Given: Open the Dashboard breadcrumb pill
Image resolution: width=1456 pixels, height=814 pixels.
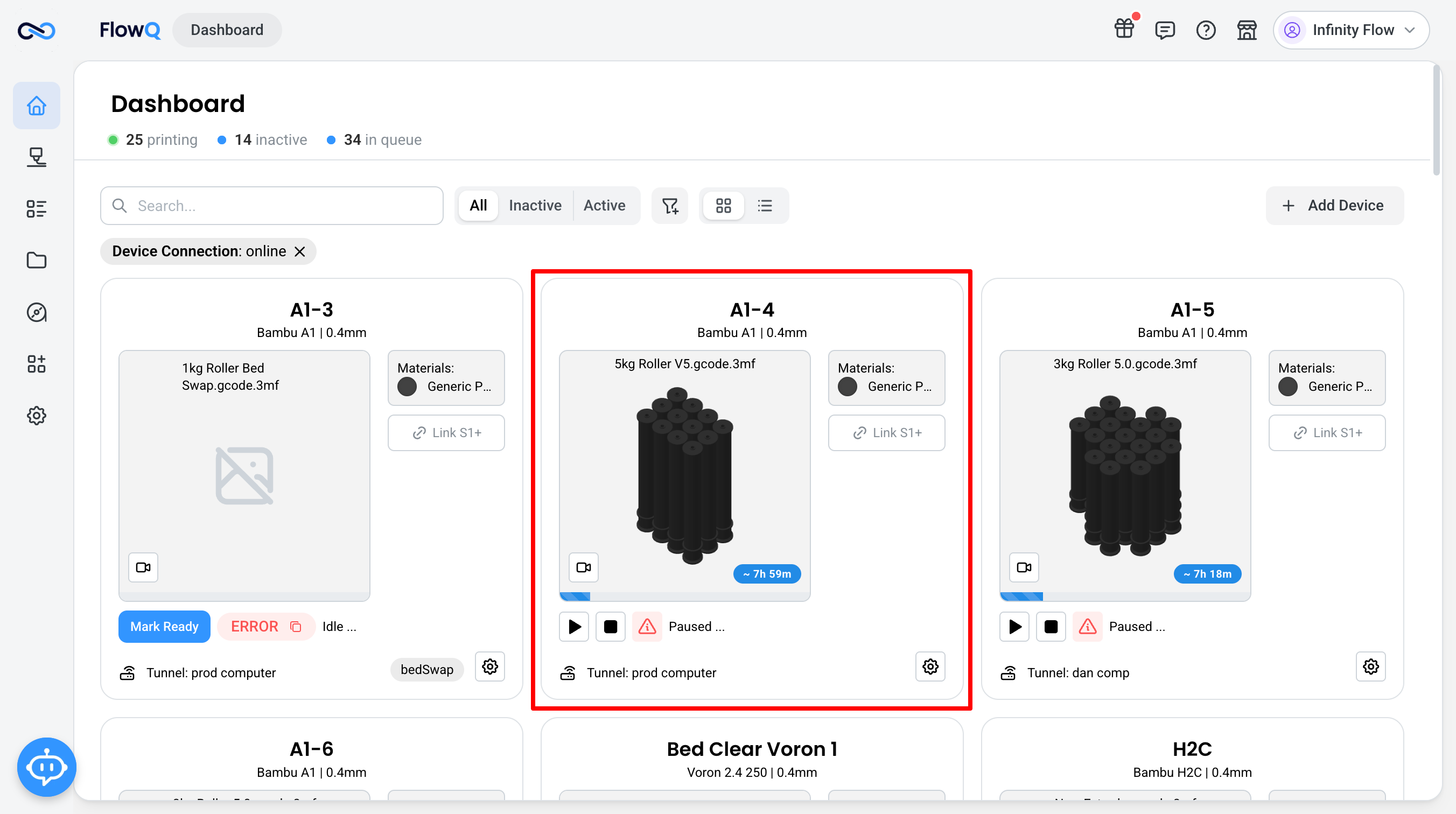Looking at the screenshot, I should click(227, 30).
